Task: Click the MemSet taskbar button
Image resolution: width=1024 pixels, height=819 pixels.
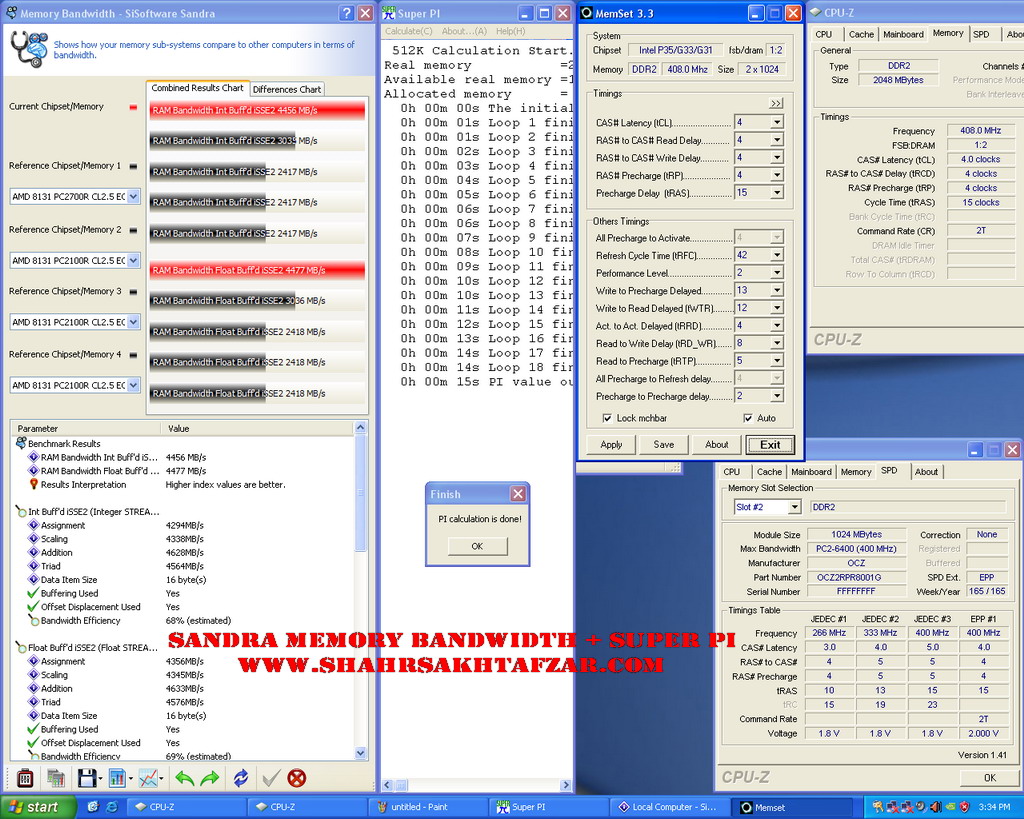Action: pos(791,807)
